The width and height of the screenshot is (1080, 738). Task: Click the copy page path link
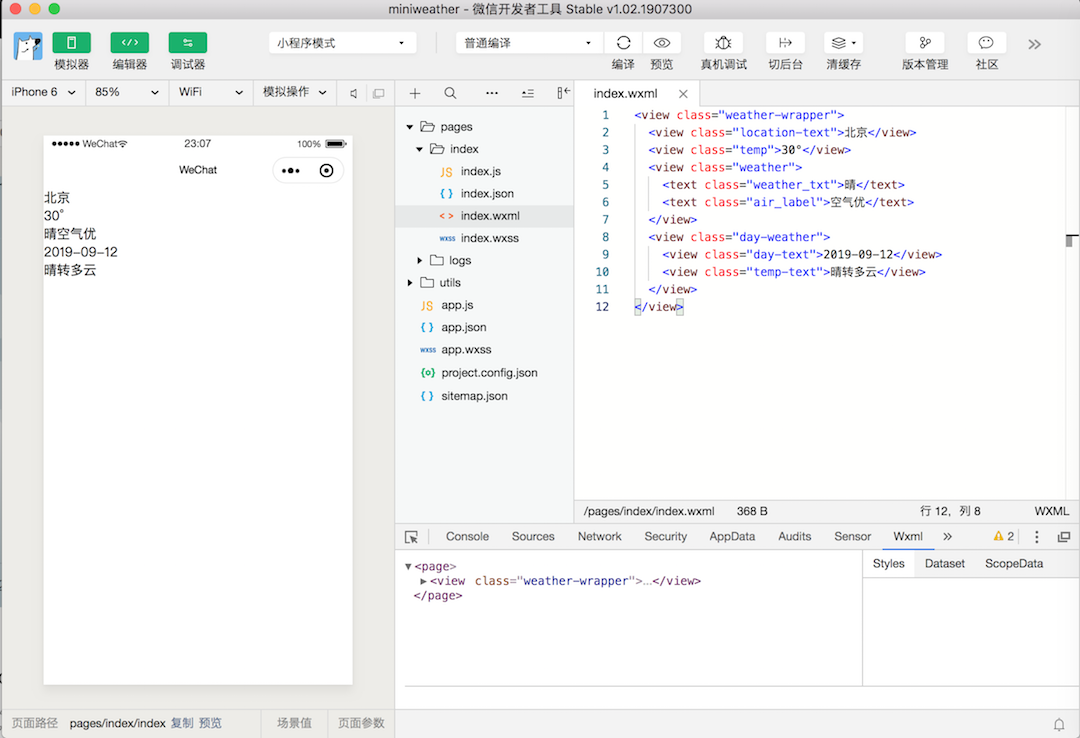coord(182,723)
